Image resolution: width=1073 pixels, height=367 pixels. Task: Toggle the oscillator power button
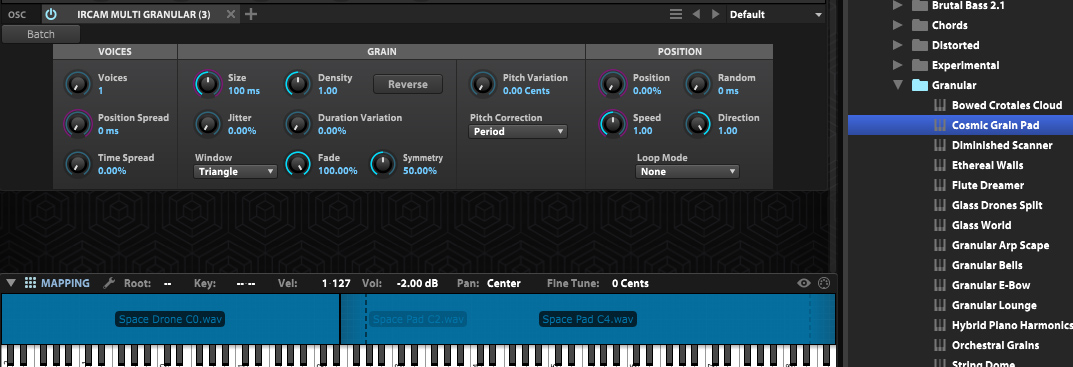click(x=51, y=14)
